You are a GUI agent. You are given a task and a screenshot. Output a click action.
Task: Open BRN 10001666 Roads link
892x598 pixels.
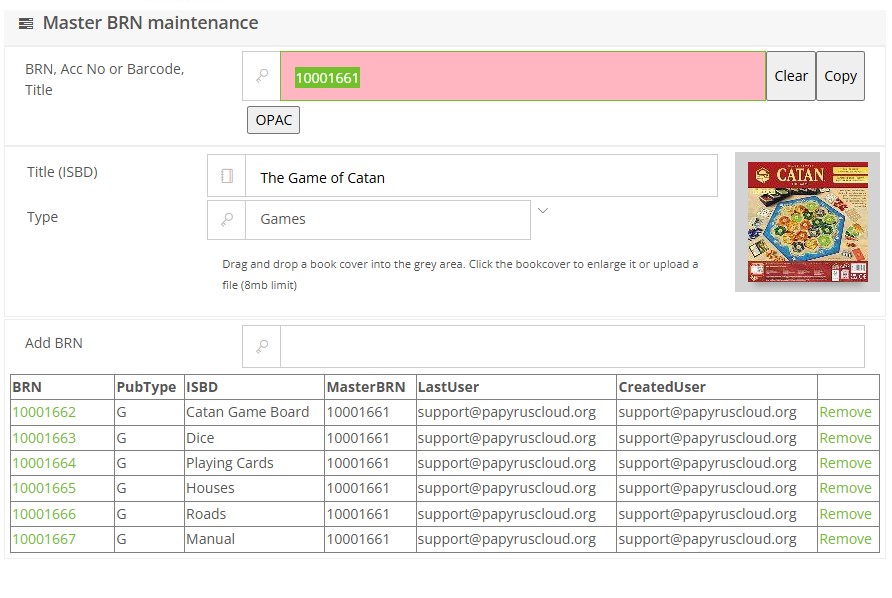point(44,514)
